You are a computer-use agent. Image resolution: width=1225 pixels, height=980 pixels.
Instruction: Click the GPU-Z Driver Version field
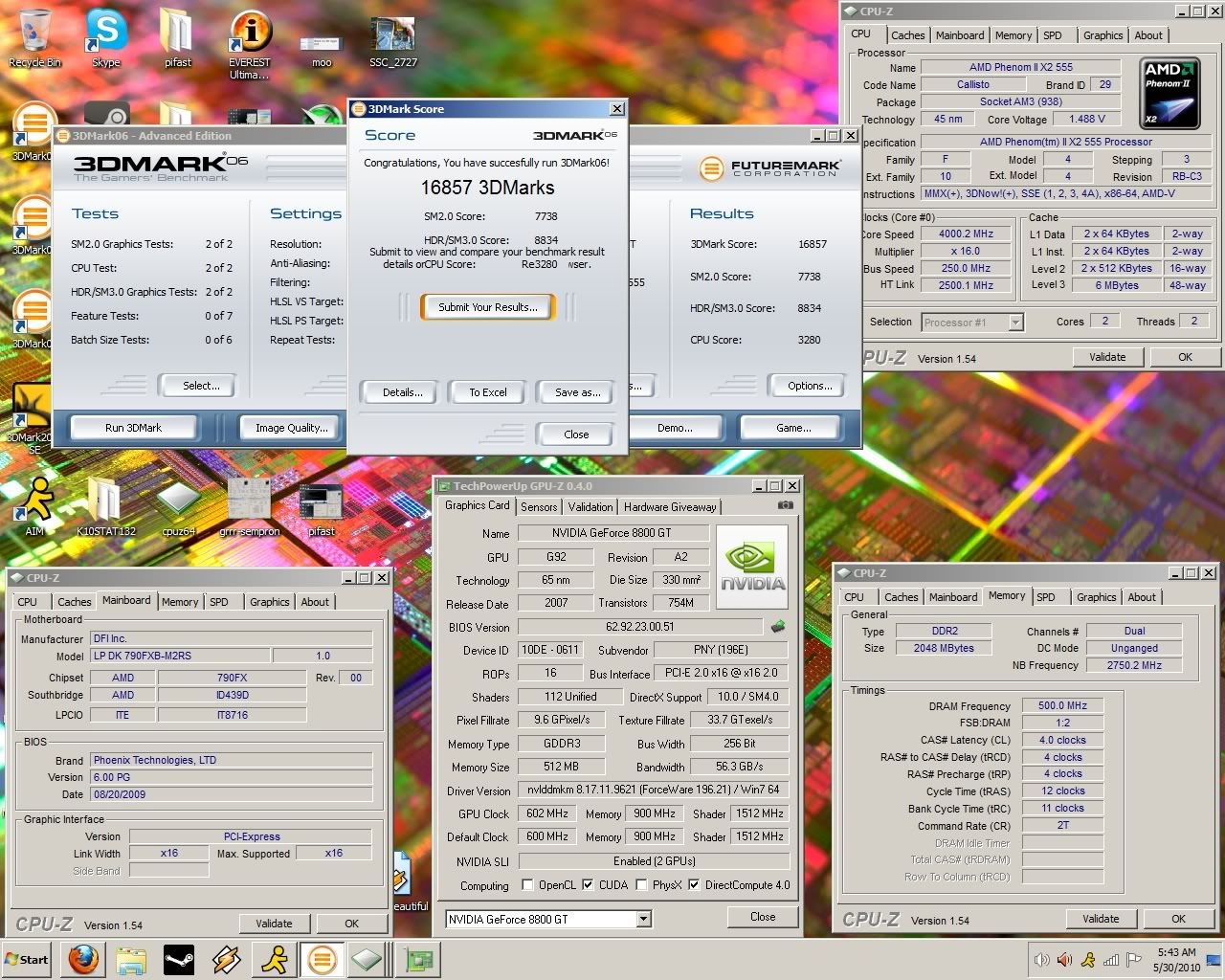(654, 790)
